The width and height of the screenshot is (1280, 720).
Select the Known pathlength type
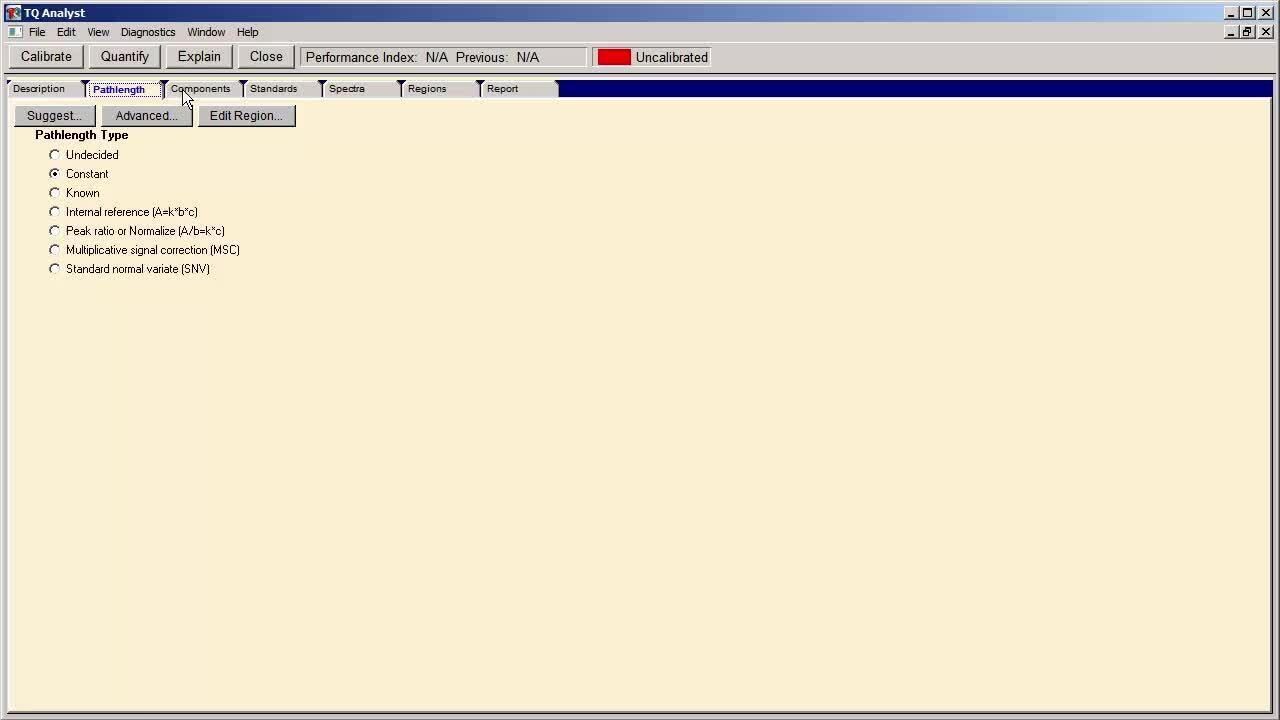tap(55, 193)
